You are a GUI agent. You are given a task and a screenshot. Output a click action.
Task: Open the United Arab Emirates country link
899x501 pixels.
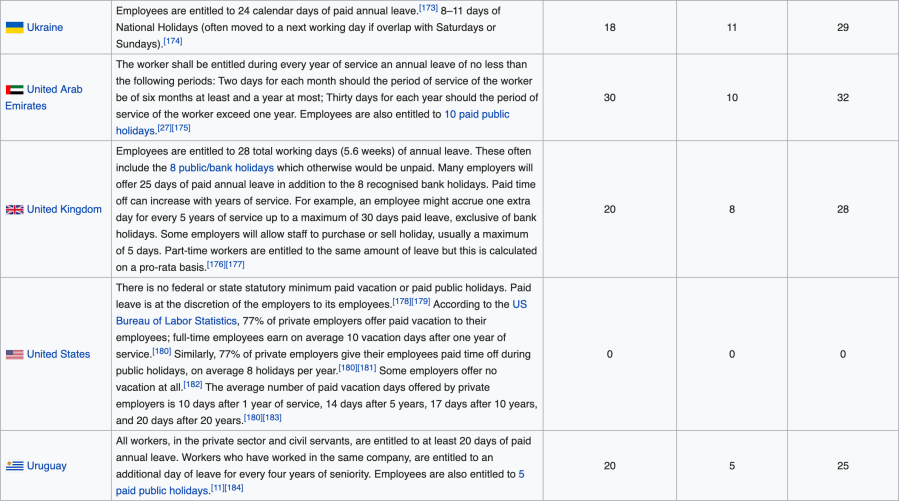click(55, 90)
